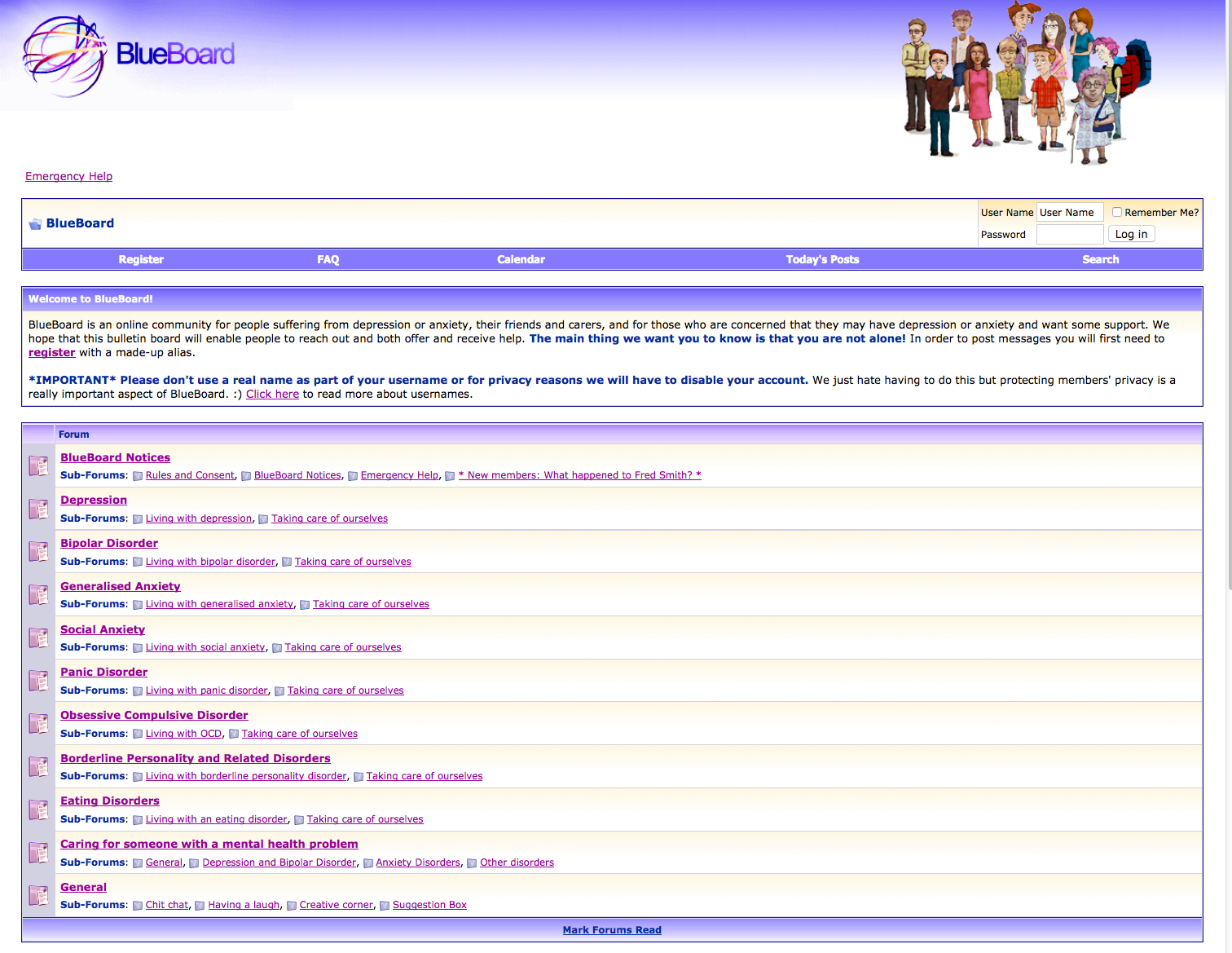Open Today's Posts in the navbar

[822, 259]
